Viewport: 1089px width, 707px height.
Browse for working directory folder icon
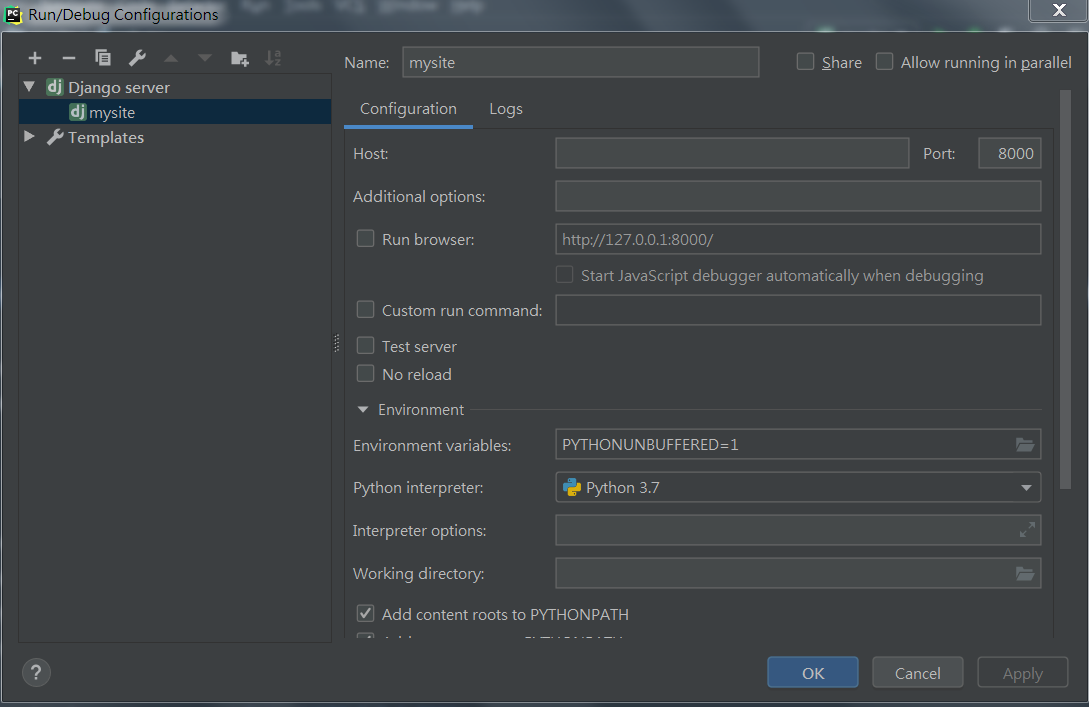[x=1025, y=574]
